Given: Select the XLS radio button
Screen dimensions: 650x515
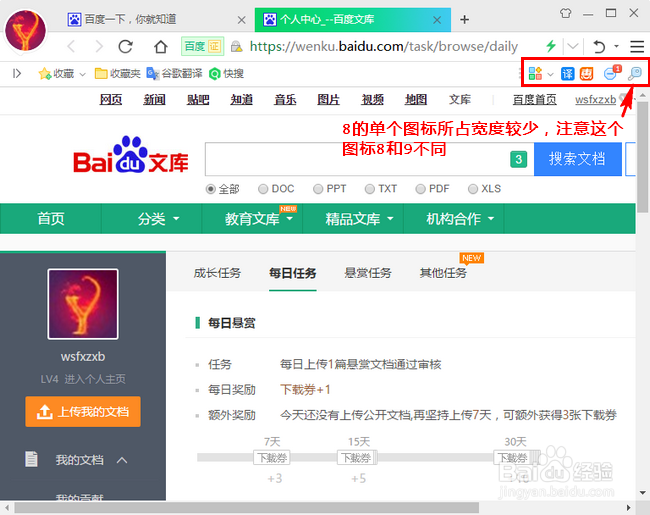Looking at the screenshot, I should 473,189.
